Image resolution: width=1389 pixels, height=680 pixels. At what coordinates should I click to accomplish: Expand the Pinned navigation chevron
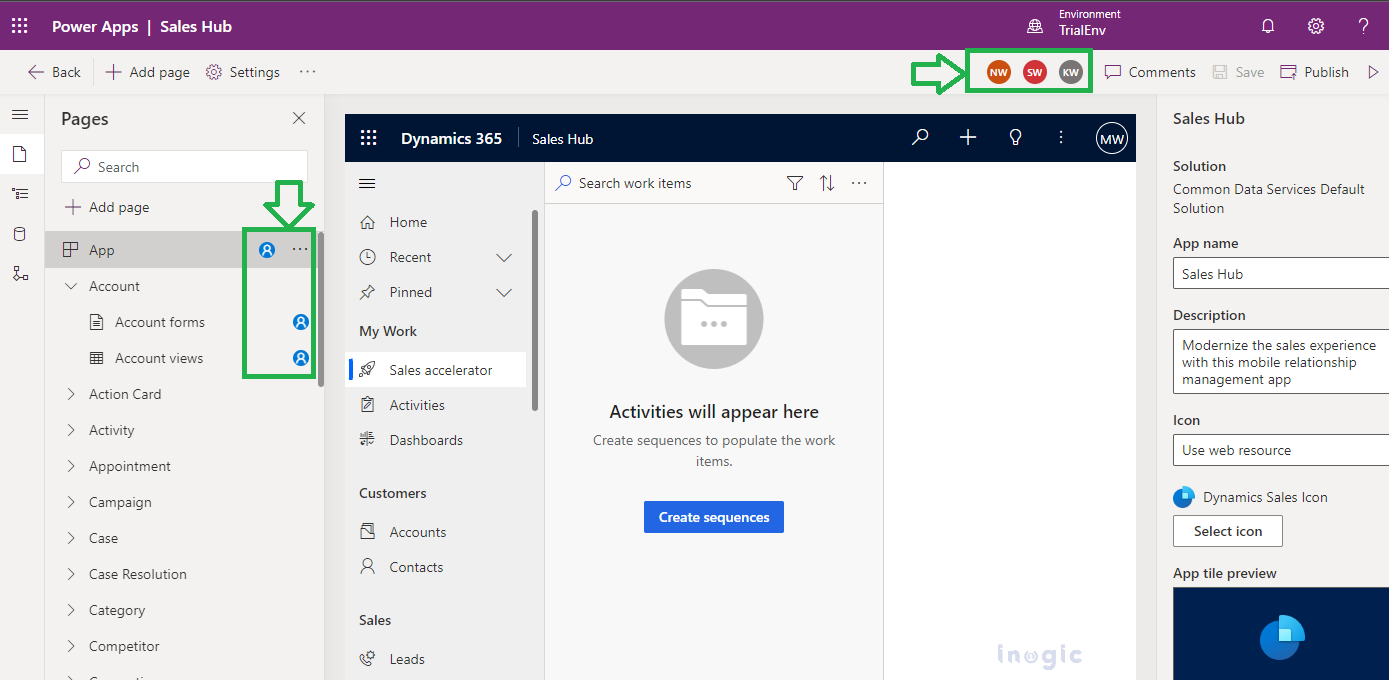pyautogui.click(x=504, y=292)
